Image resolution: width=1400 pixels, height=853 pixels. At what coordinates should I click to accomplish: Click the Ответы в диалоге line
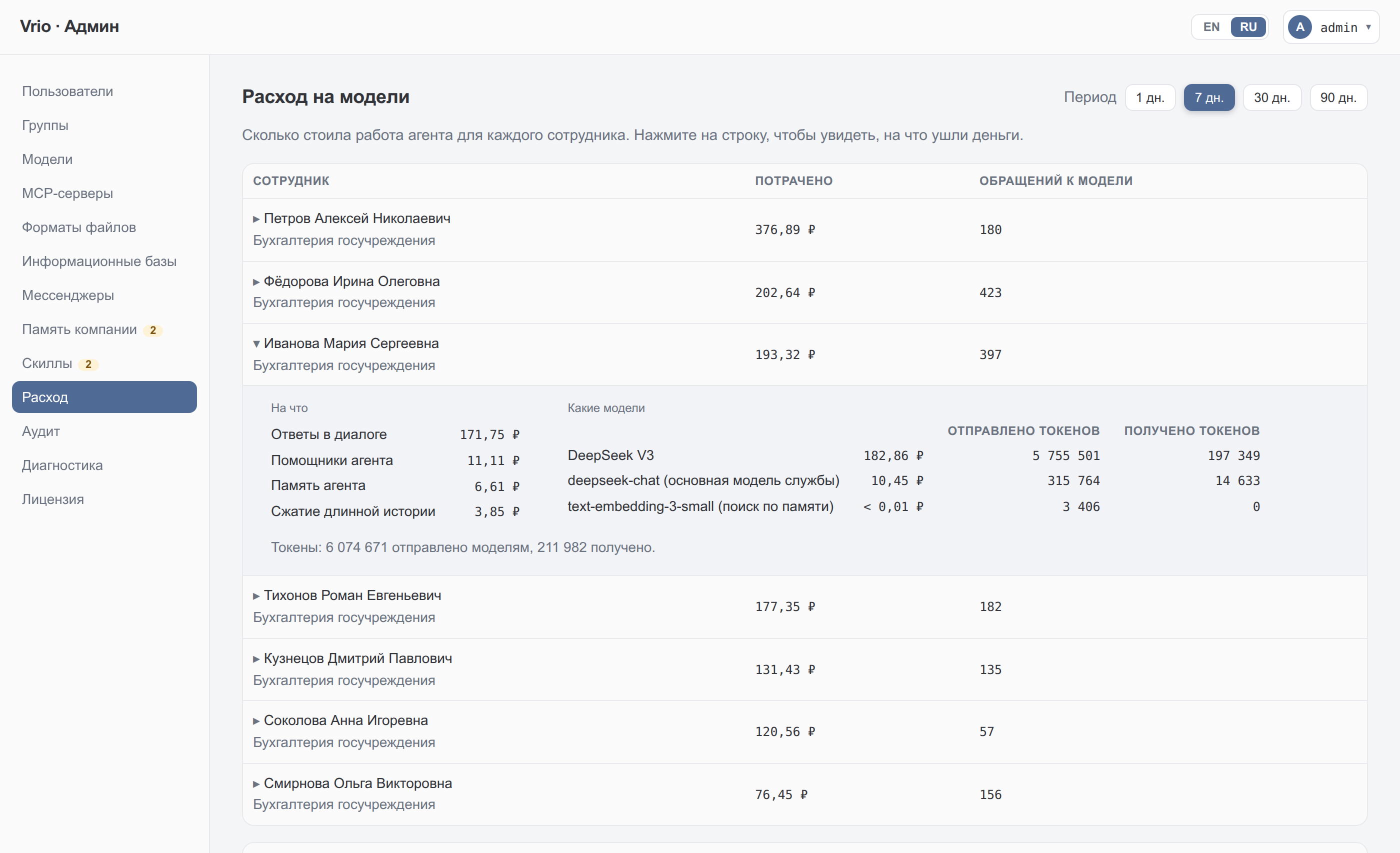395,434
